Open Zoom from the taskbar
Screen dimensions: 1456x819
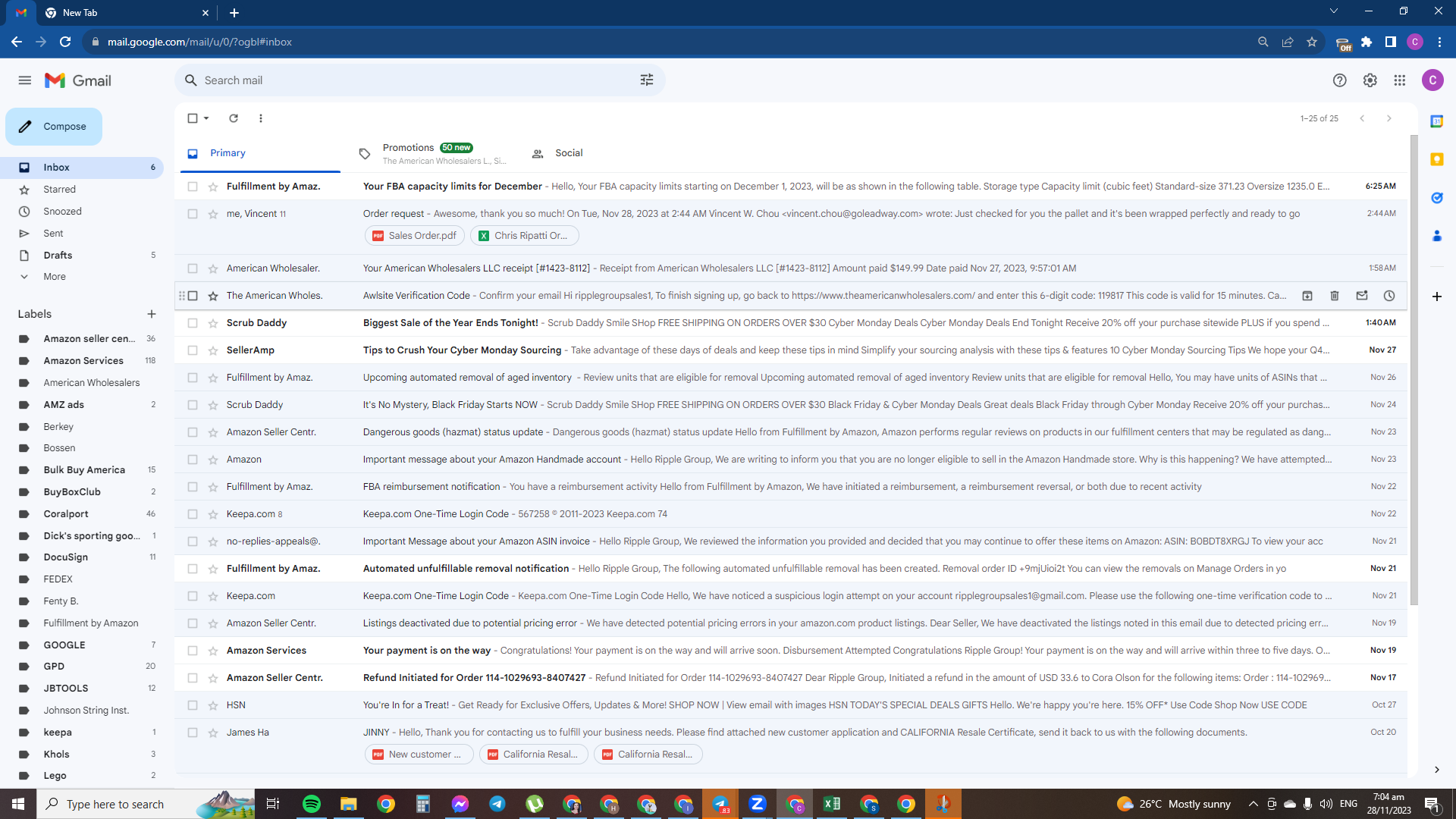(x=757, y=804)
